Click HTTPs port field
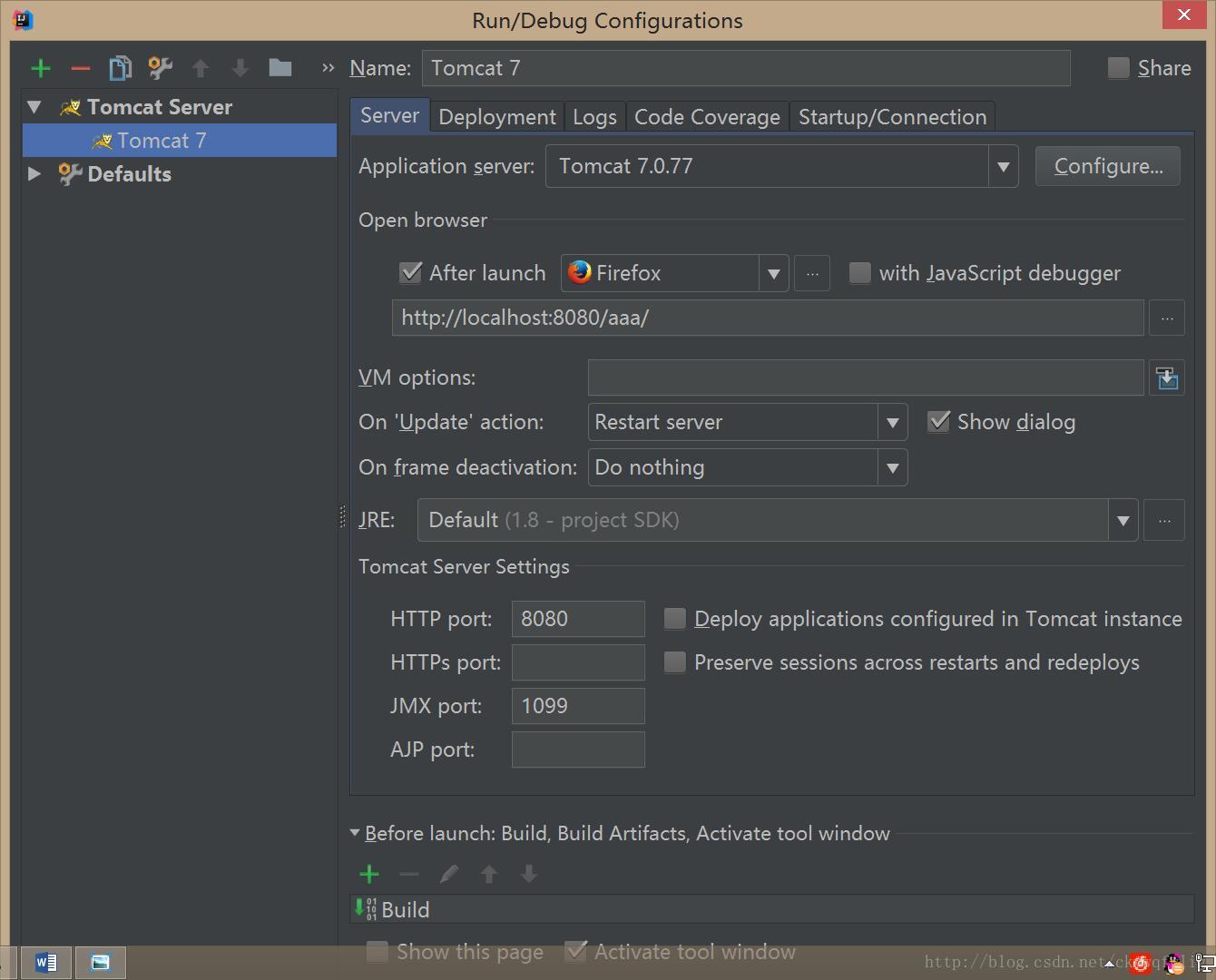1216x980 pixels. pos(578,662)
